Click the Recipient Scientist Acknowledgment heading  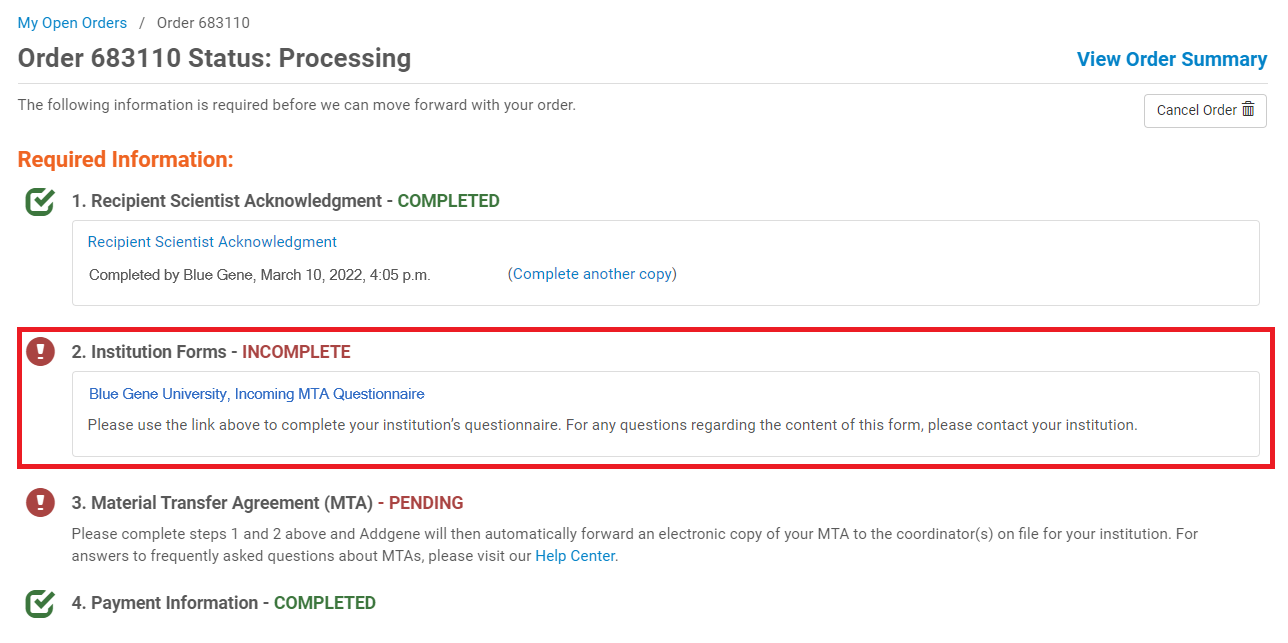pos(226,201)
